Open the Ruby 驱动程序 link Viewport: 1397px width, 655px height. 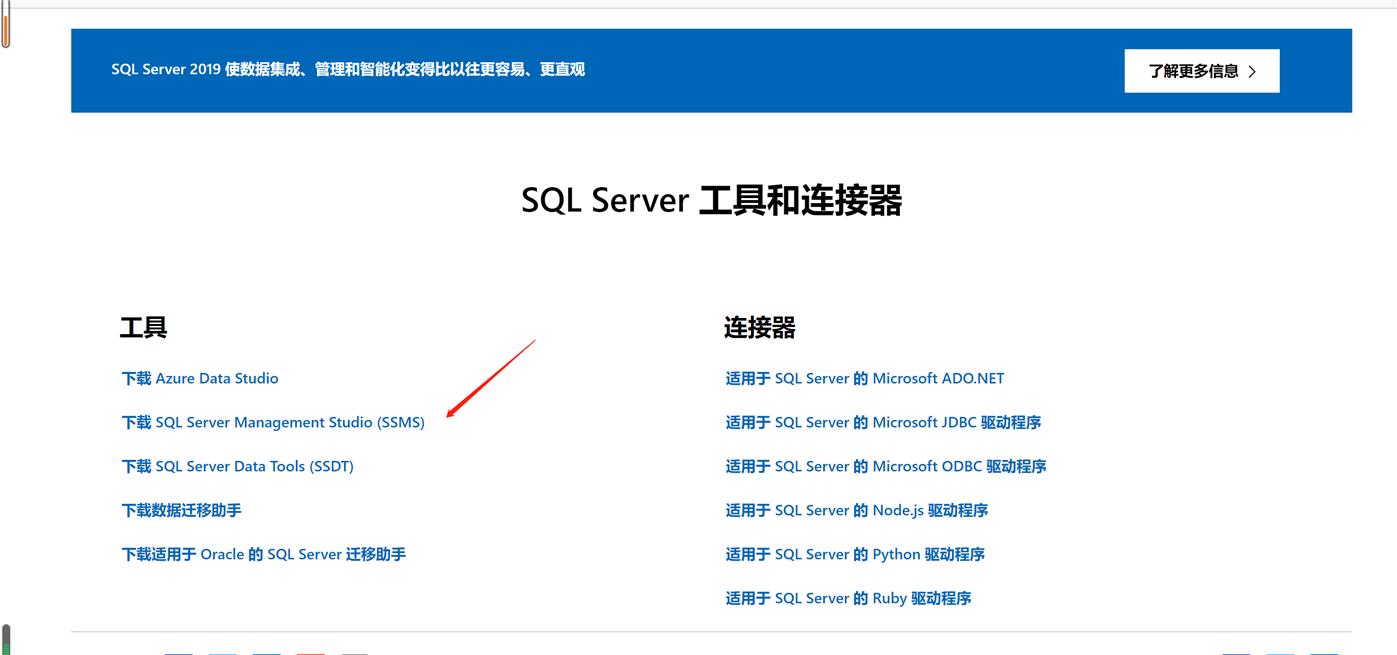click(848, 598)
